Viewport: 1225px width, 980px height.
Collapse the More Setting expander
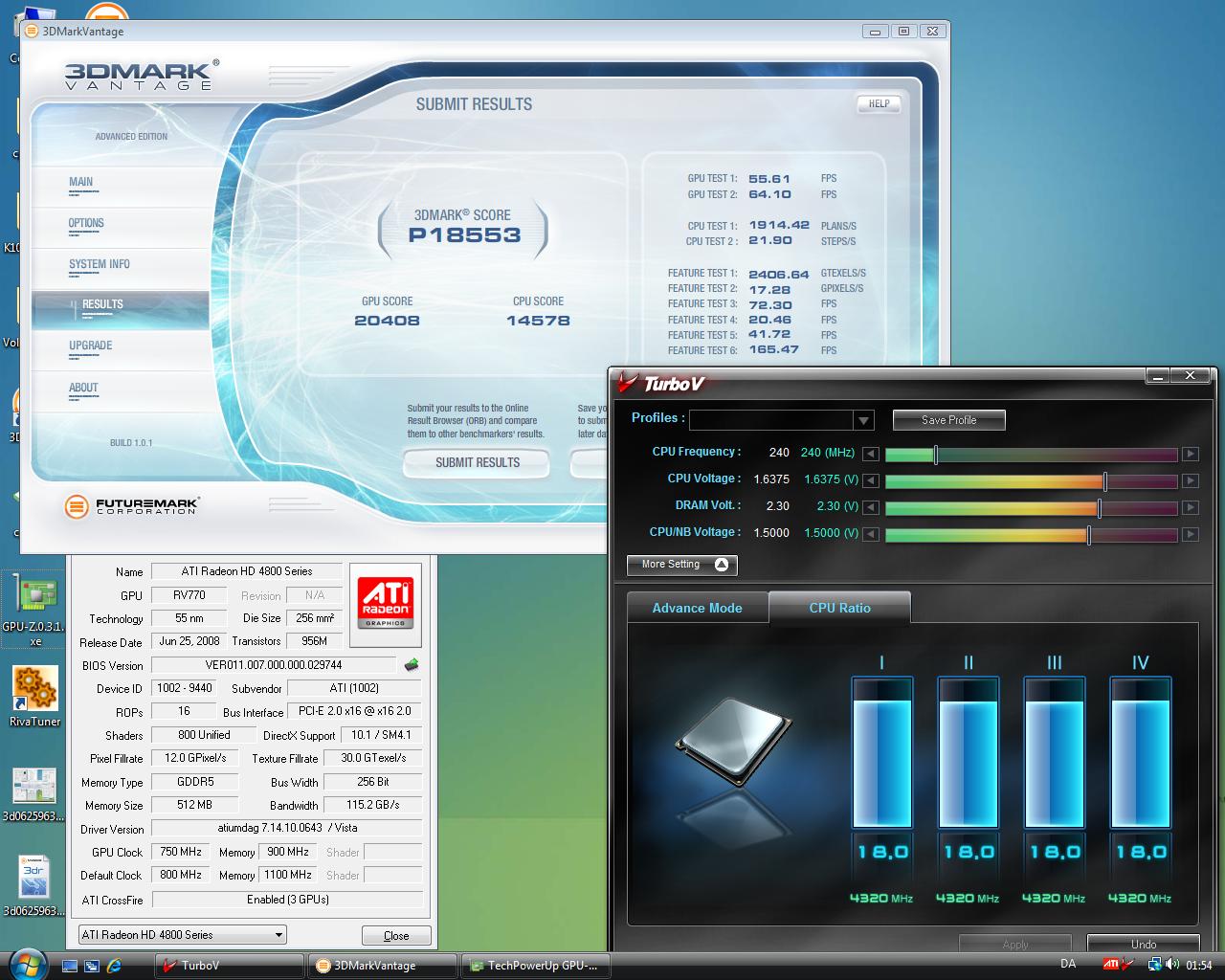[682, 565]
